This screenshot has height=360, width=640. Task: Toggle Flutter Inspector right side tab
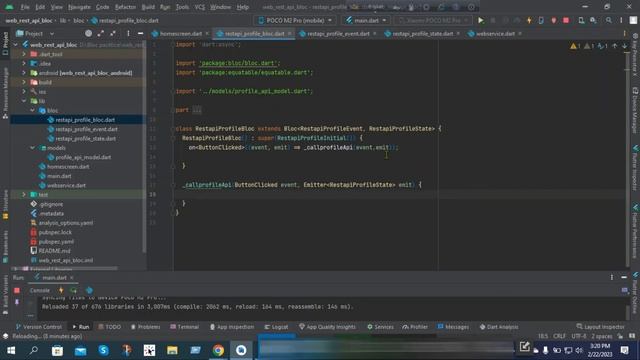click(x=635, y=168)
